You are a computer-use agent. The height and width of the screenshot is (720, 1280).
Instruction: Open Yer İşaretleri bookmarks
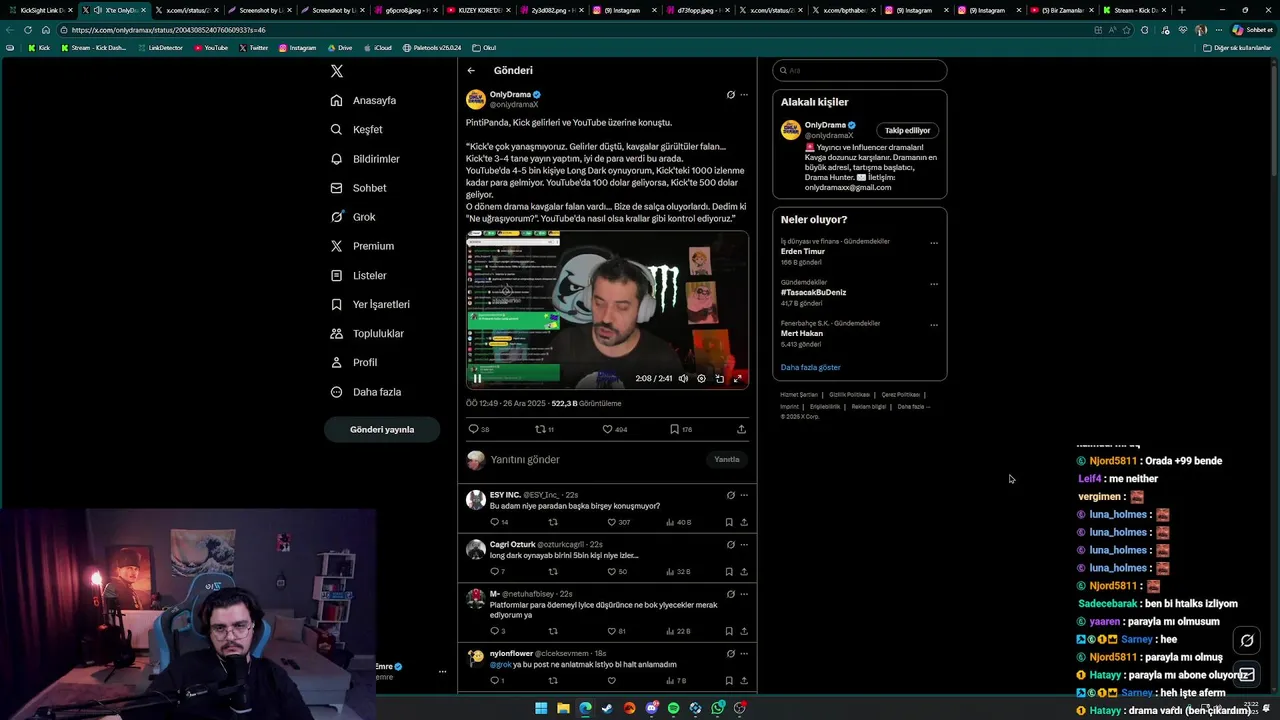[x=370, y=304]
